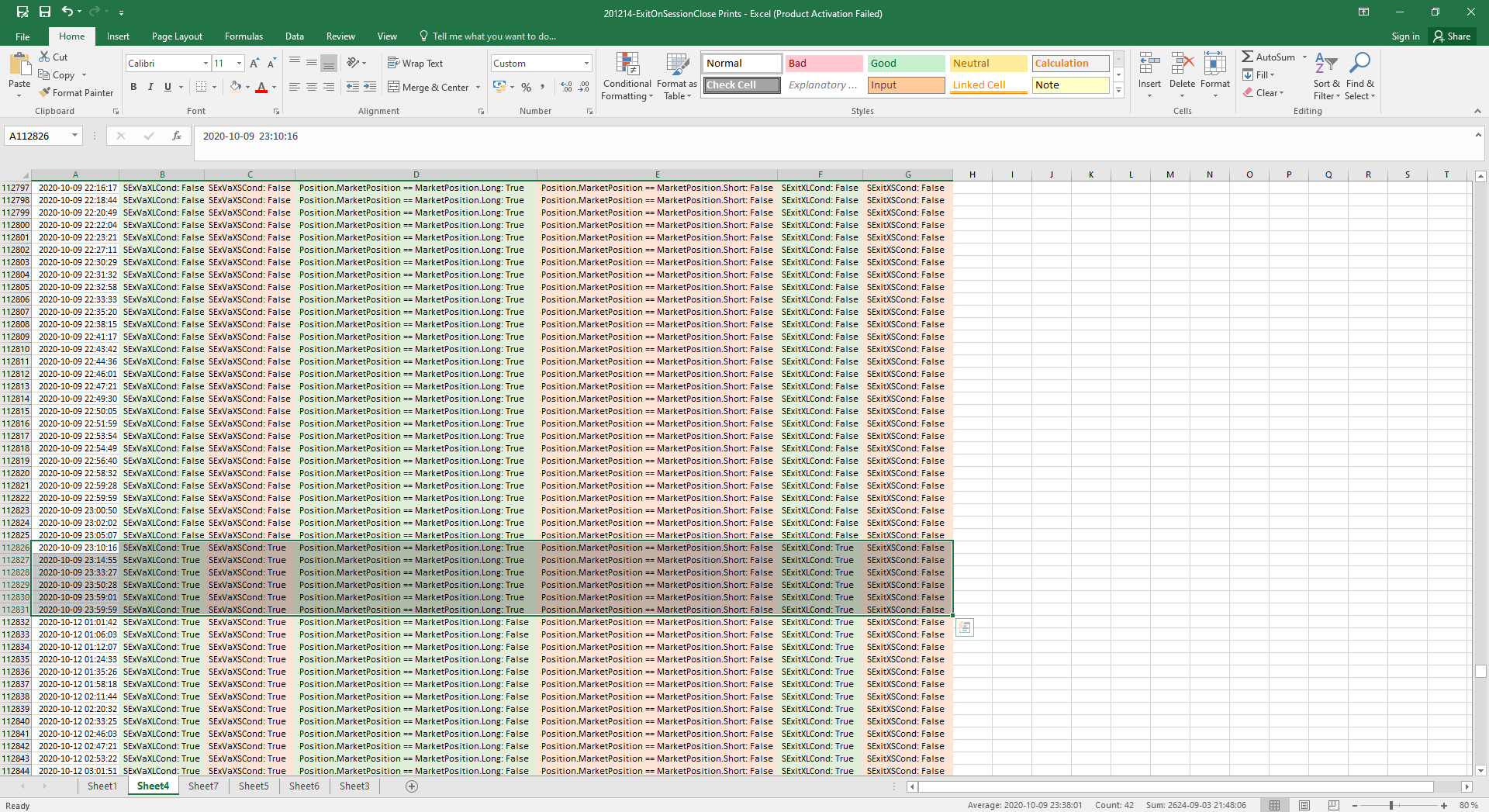Click the Save icon in title bar

coord(45,12)
